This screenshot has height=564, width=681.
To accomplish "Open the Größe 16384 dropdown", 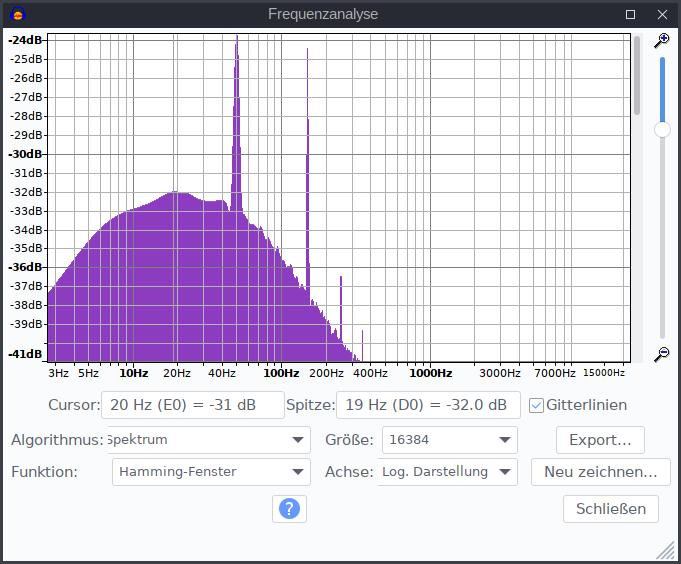I will tap(450, 440).
